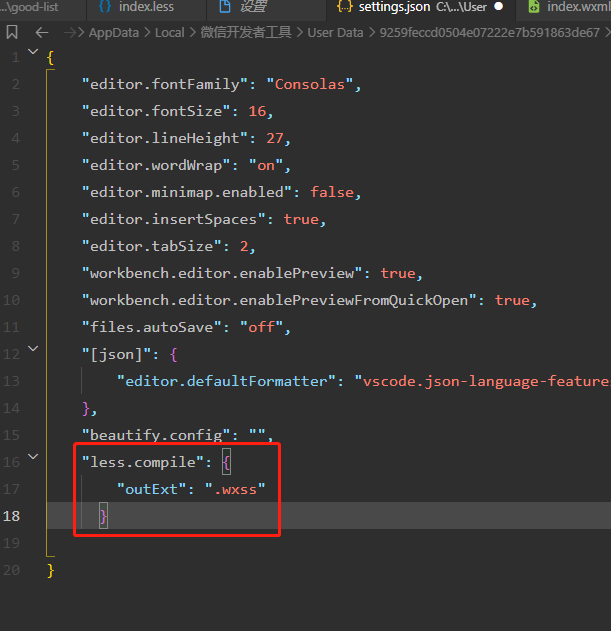This screenshot has width=611, height=631.
Task: Click the unsaved dot on settings.json tab
Action: 499,6
